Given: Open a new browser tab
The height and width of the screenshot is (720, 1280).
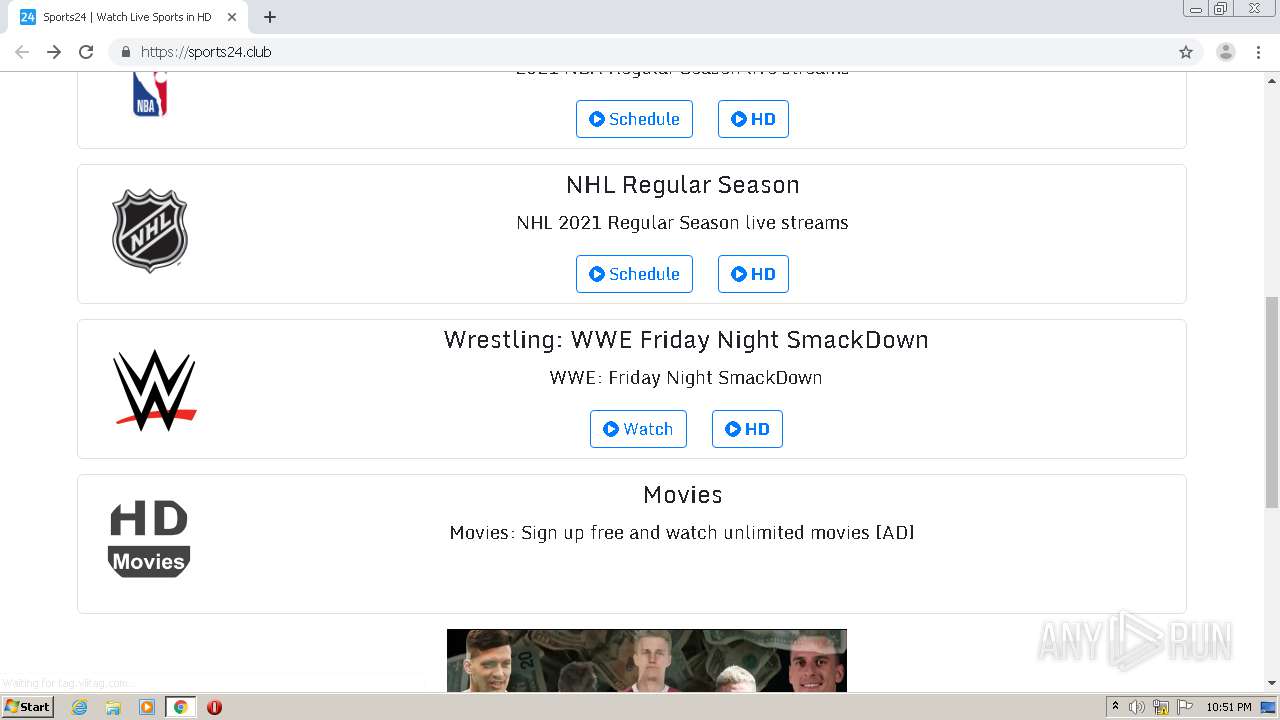Looking at the screenshot, I should point(270,17).
